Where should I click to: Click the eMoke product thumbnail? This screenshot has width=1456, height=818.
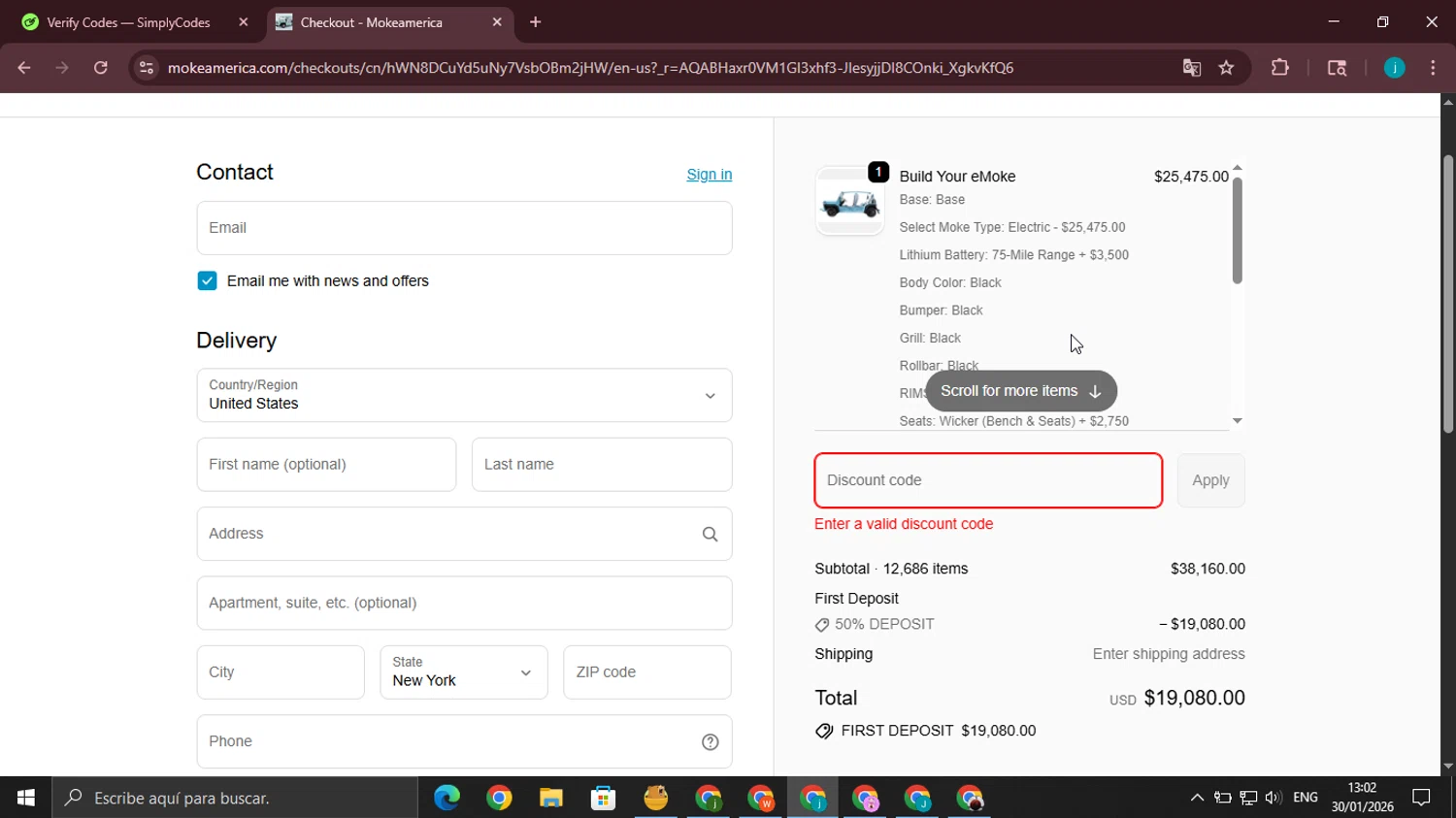[x=849, y=201]
